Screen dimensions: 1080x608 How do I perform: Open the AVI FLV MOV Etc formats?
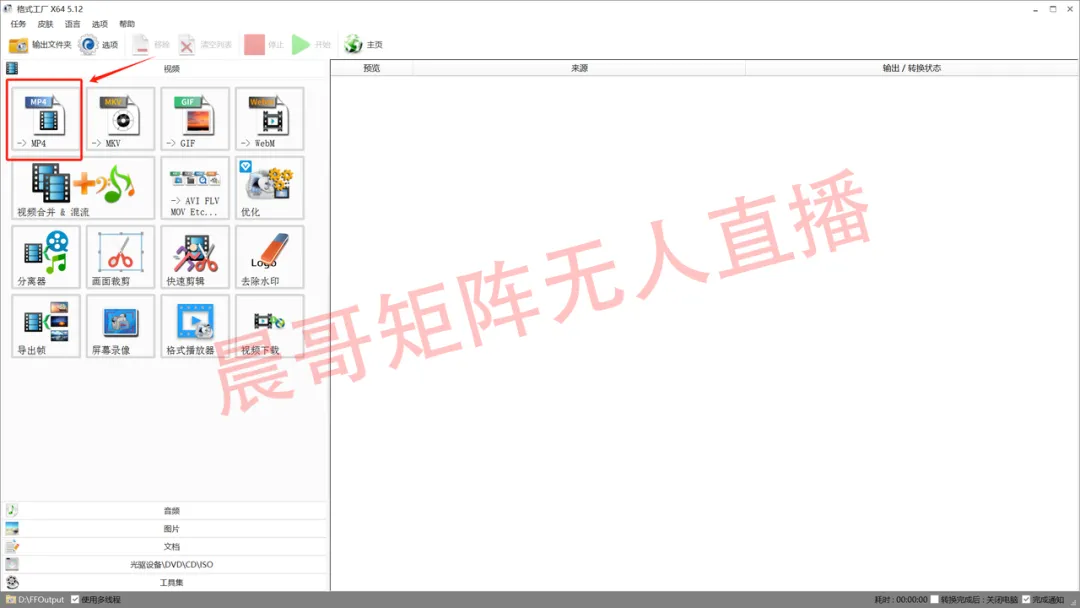[x=195, y=188]
